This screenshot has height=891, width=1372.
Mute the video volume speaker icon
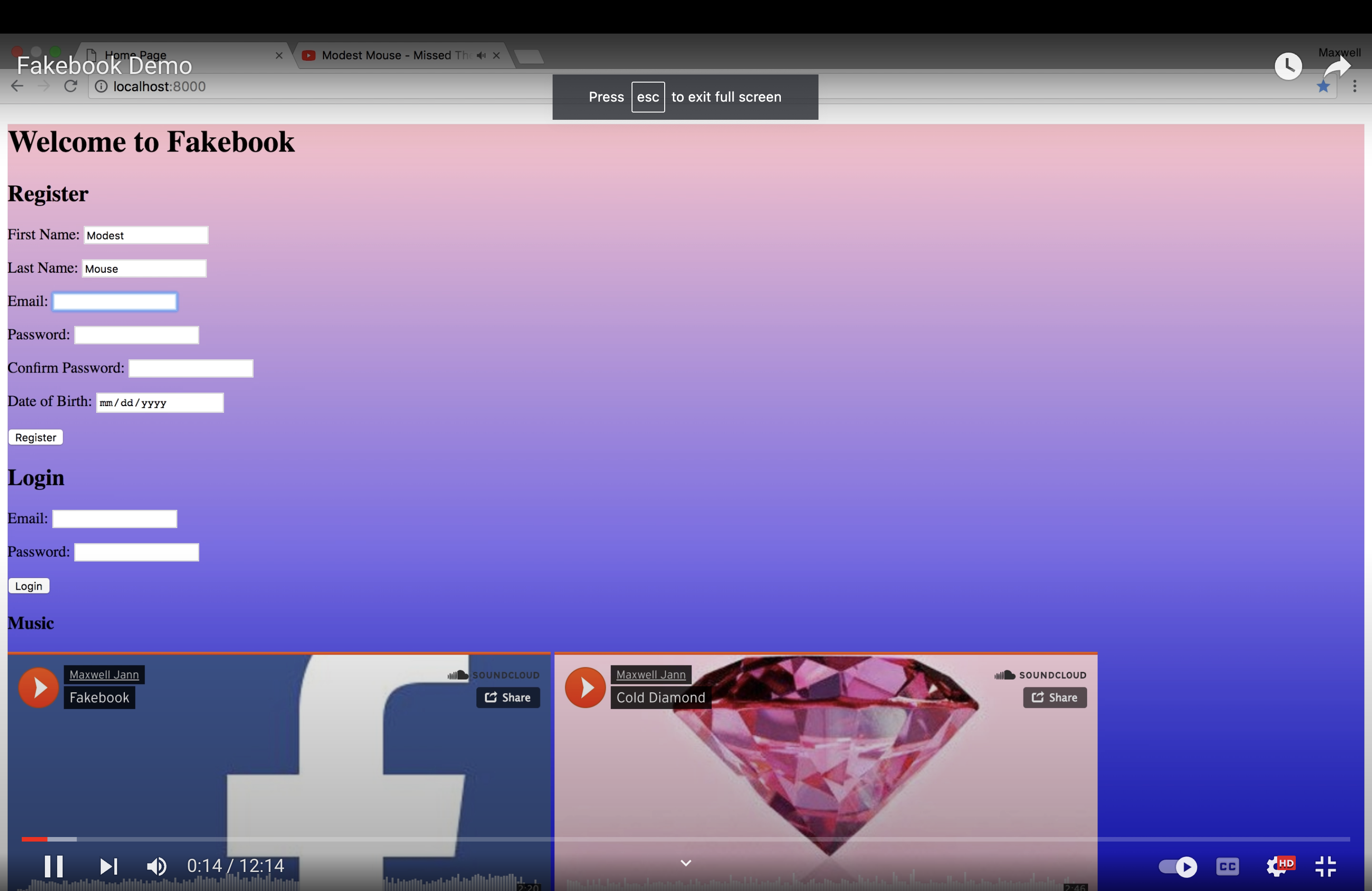tap(157, 866)
